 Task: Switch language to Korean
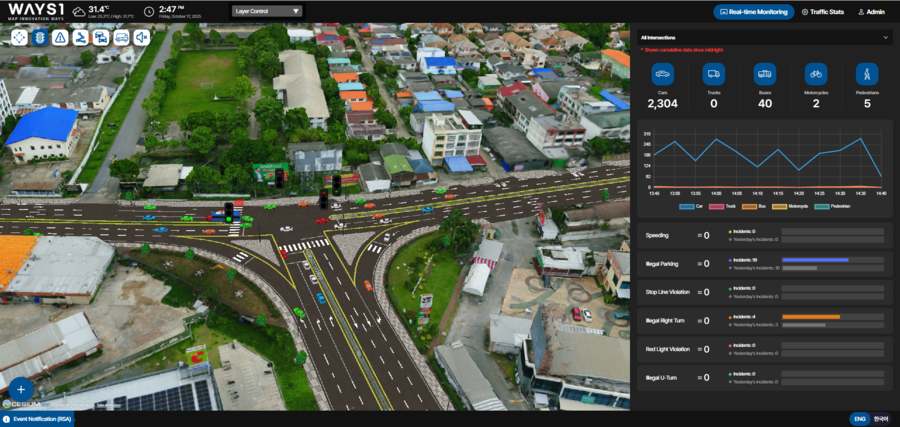(881, 419)
